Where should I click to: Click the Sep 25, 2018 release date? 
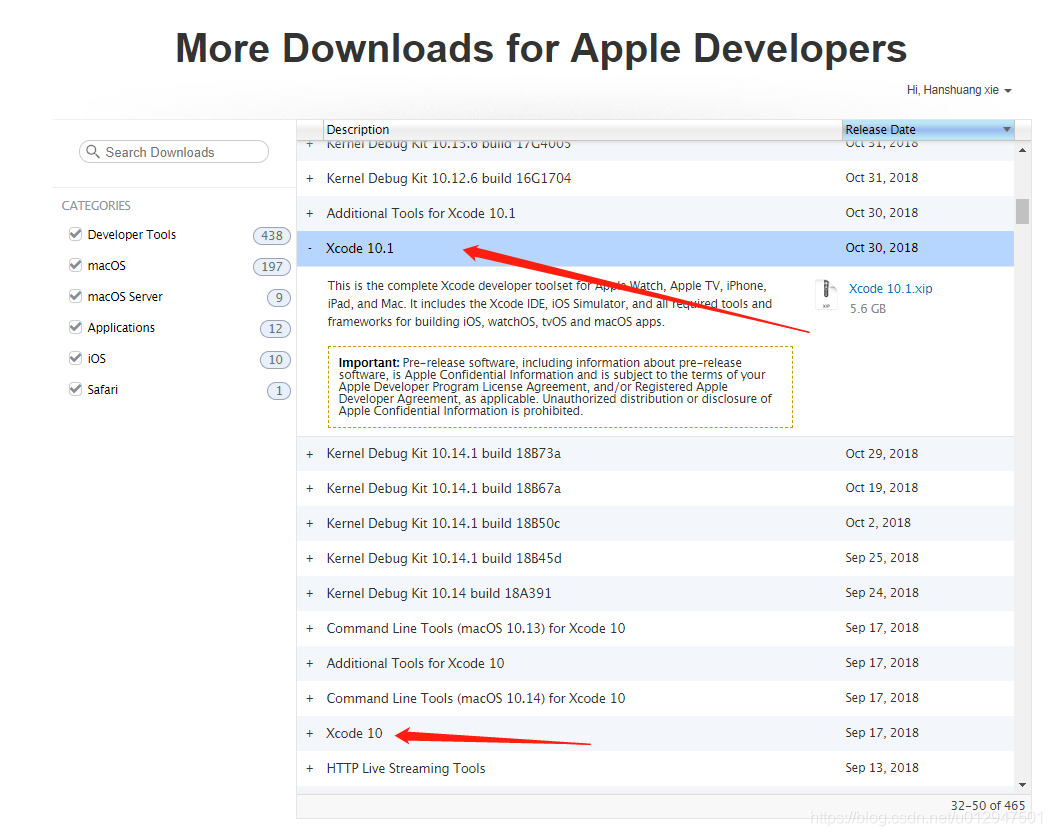[x=882, y=558]
